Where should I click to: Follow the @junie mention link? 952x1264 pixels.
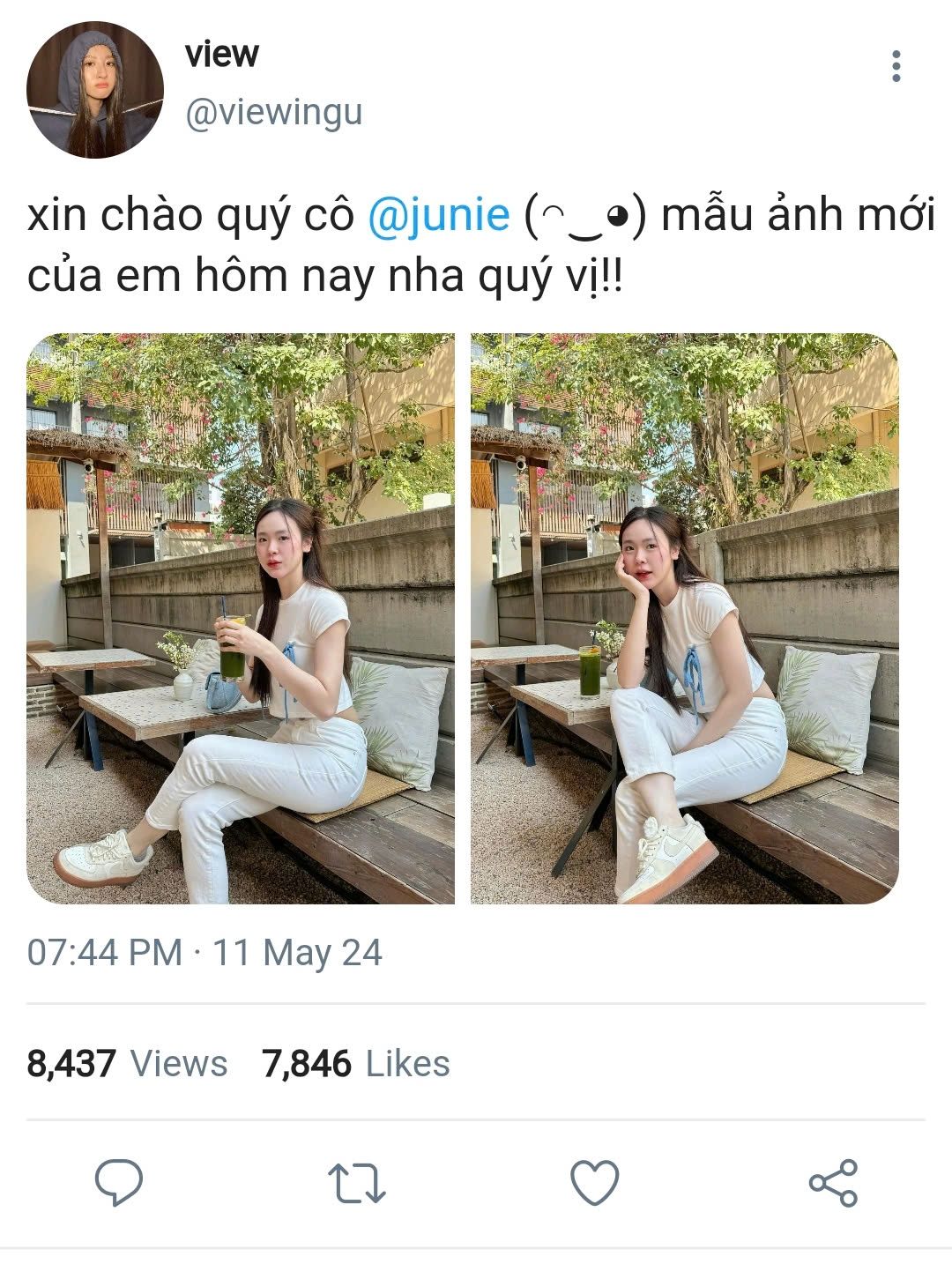click(438, 217)
